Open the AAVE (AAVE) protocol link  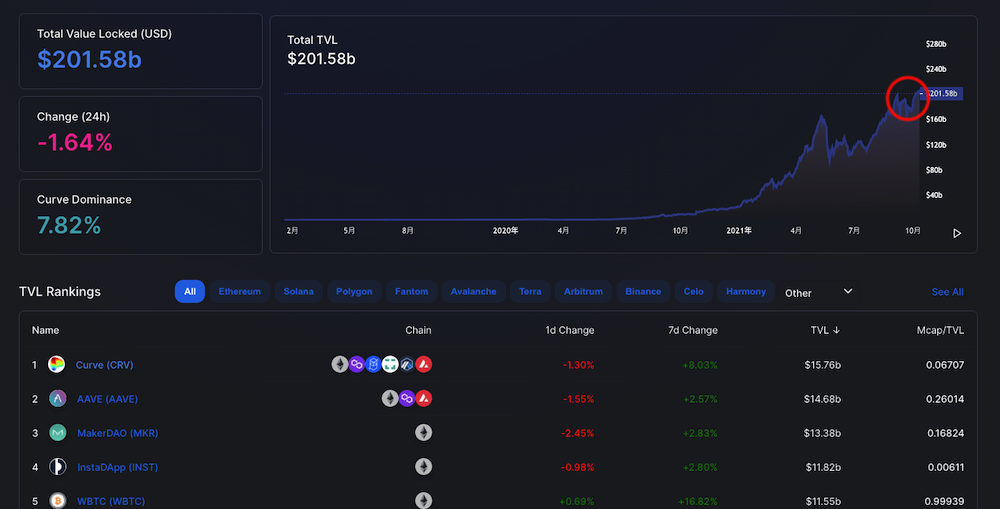(x=107, y=399)
